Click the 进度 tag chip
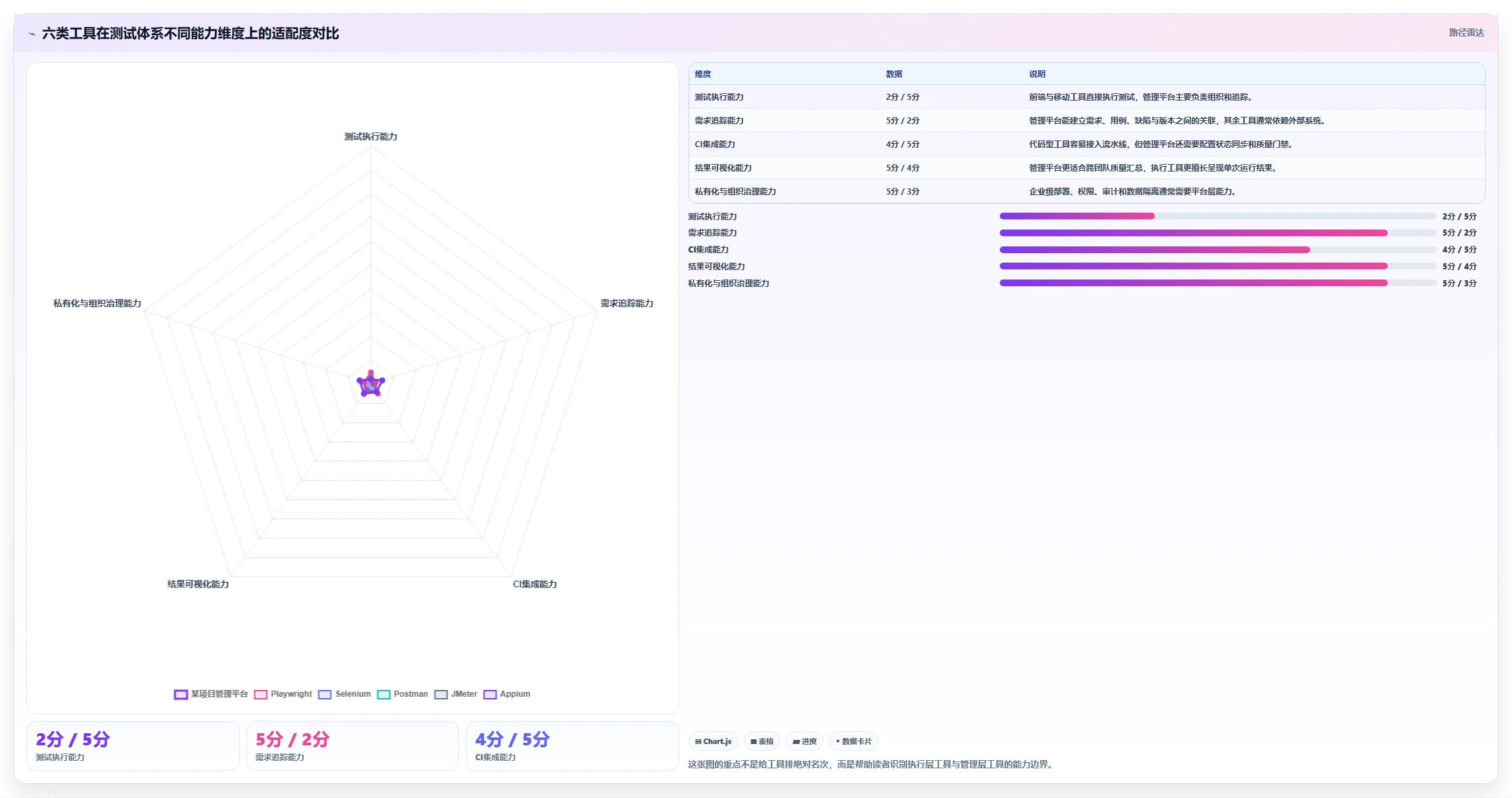1512x798 pixels. point(805,741)
